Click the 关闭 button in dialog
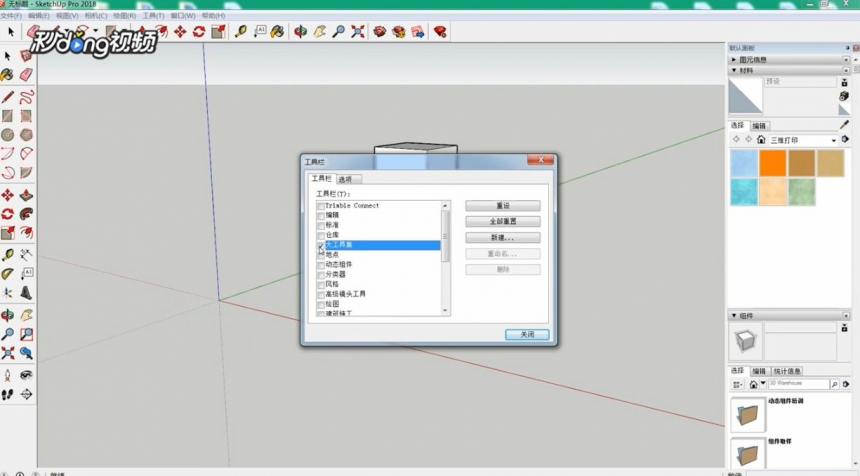 pos(527,335)
